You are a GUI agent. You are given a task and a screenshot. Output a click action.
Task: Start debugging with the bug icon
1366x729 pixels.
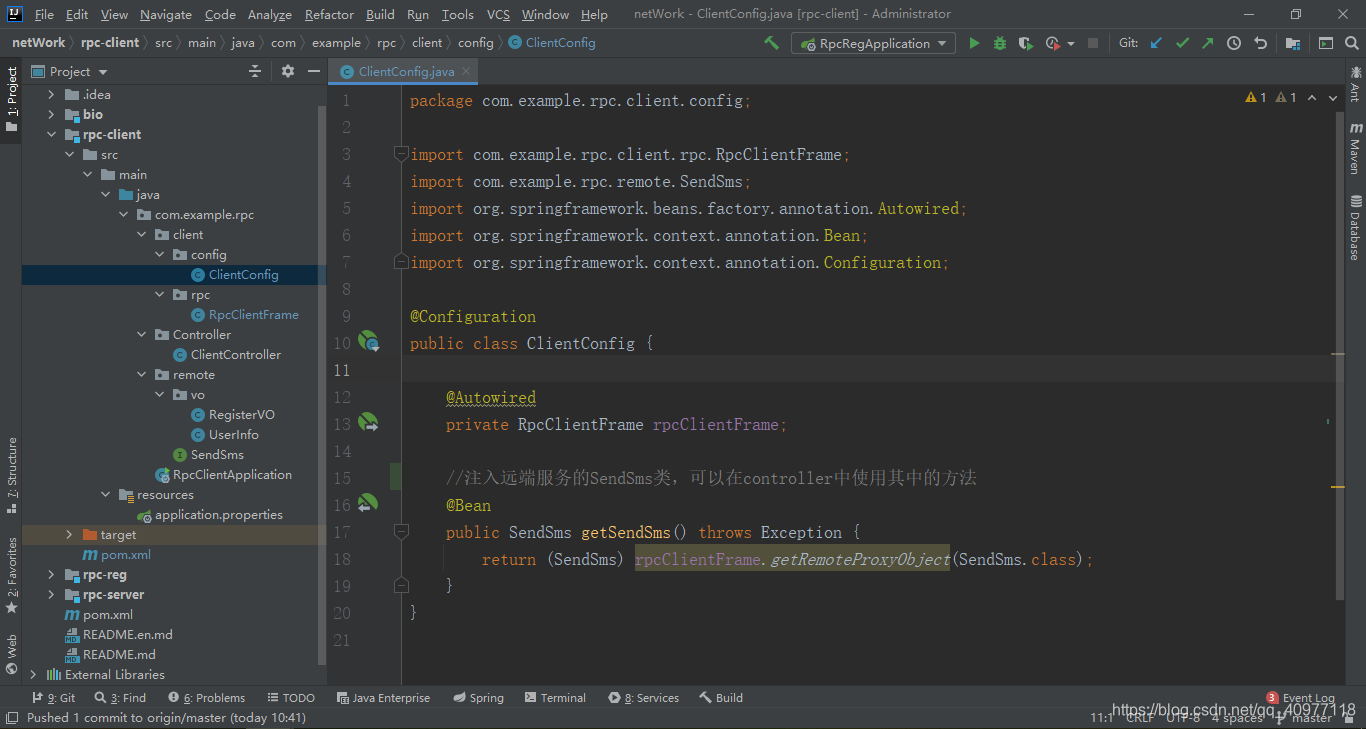pyautogui.click(x=1000, y=43)
